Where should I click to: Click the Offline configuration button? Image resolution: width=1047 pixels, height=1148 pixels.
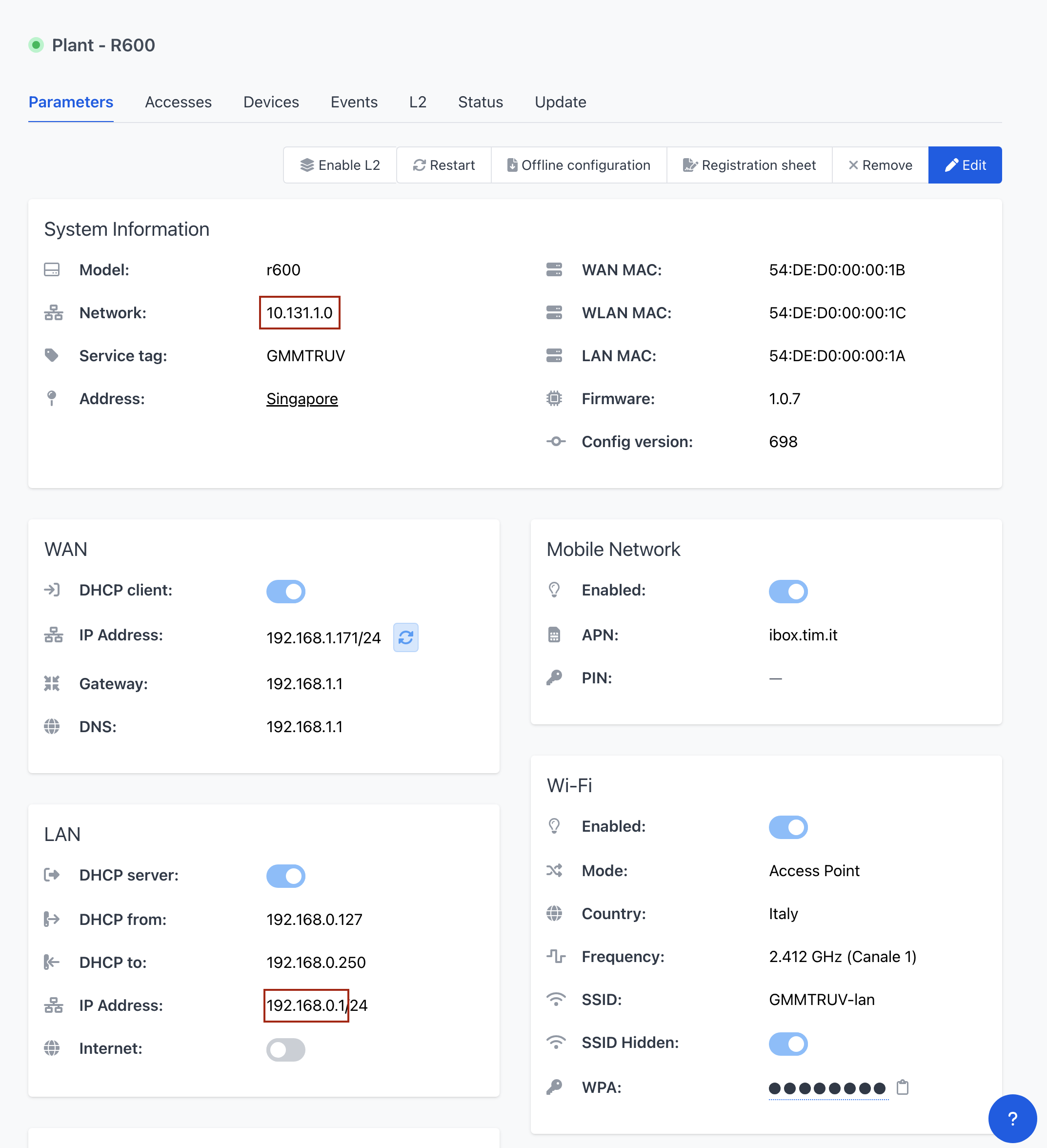coord(579,165)
